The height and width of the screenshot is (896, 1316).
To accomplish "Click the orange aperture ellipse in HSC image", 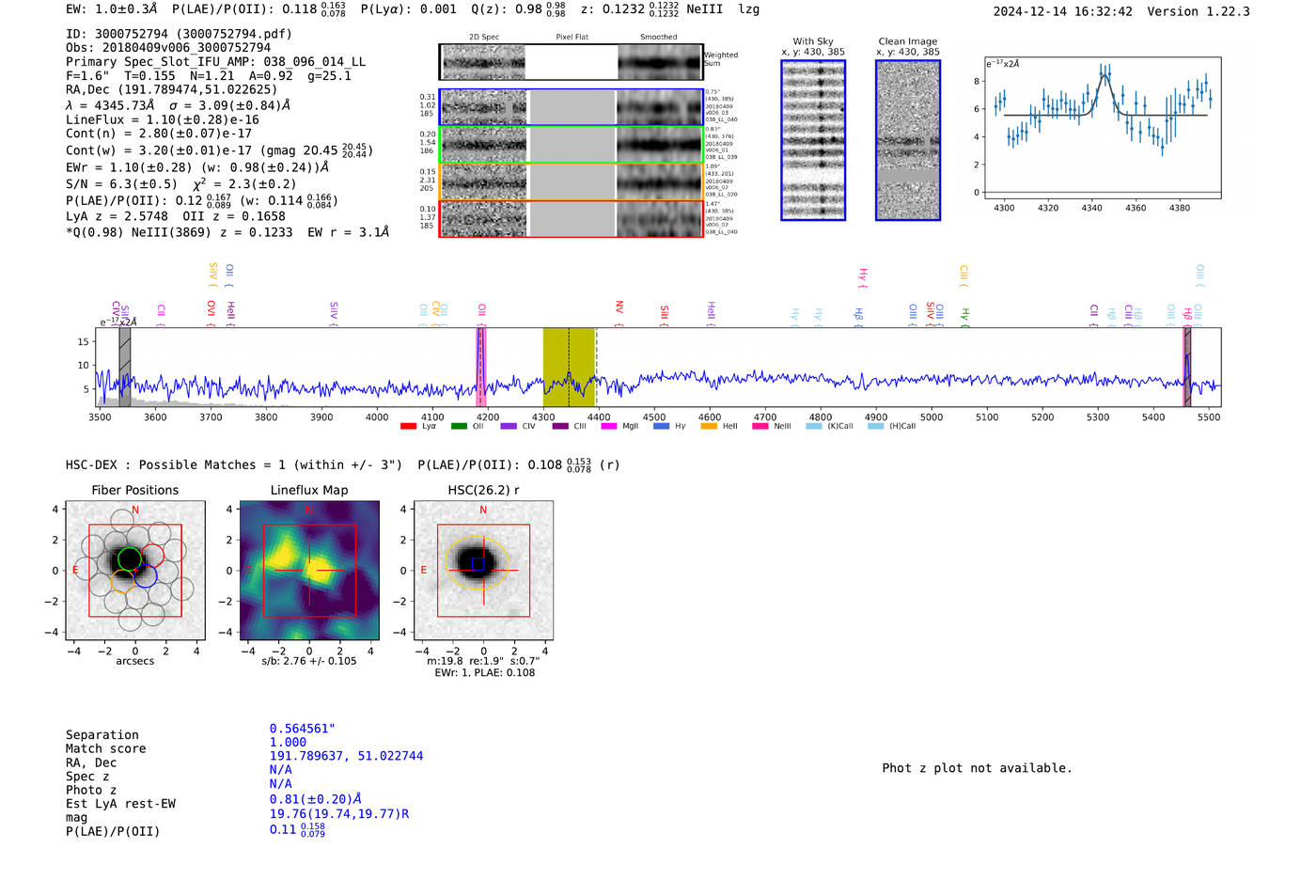I will (x=477, y=563).
